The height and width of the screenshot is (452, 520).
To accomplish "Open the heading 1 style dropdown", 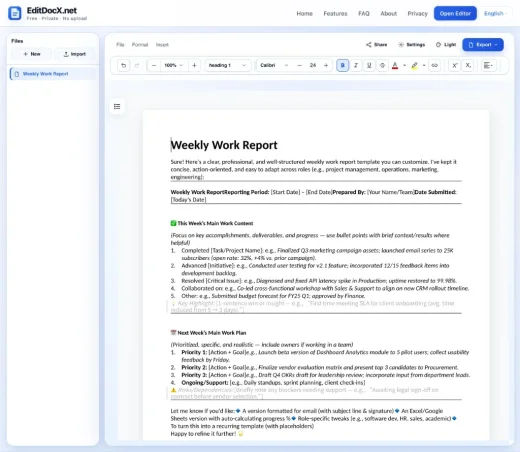I will [x=227, y=65].
